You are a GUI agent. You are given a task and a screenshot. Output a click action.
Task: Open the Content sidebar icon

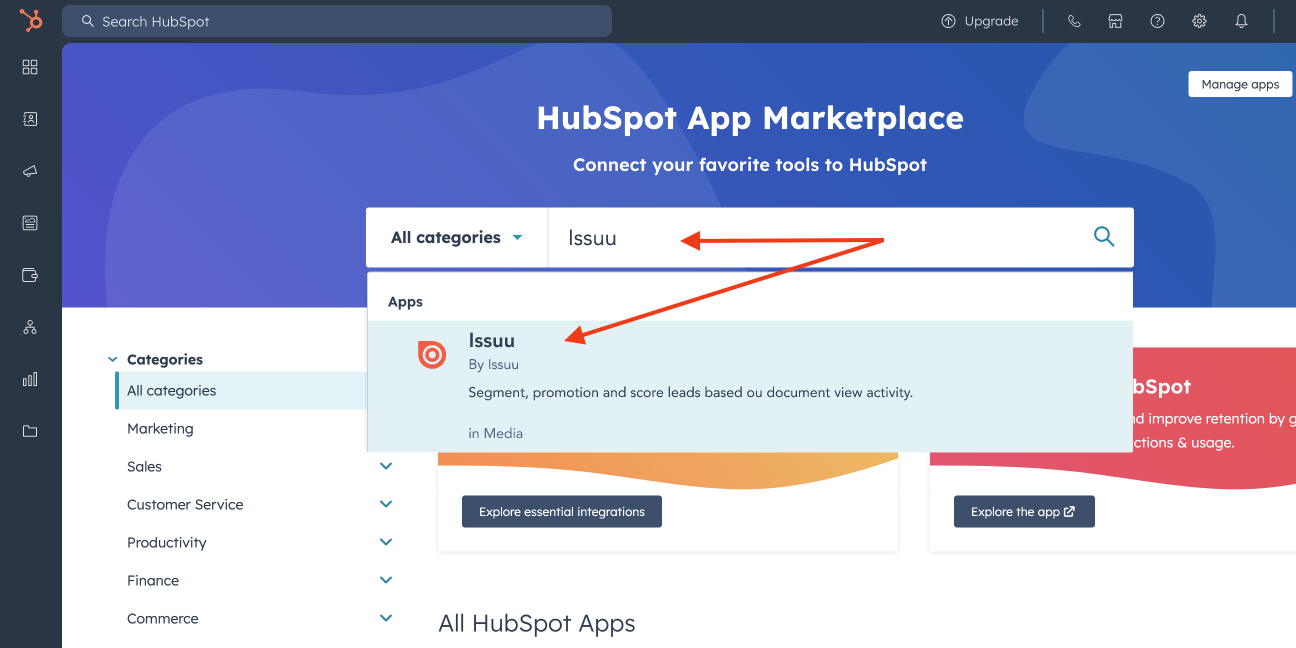coord(30,223)
